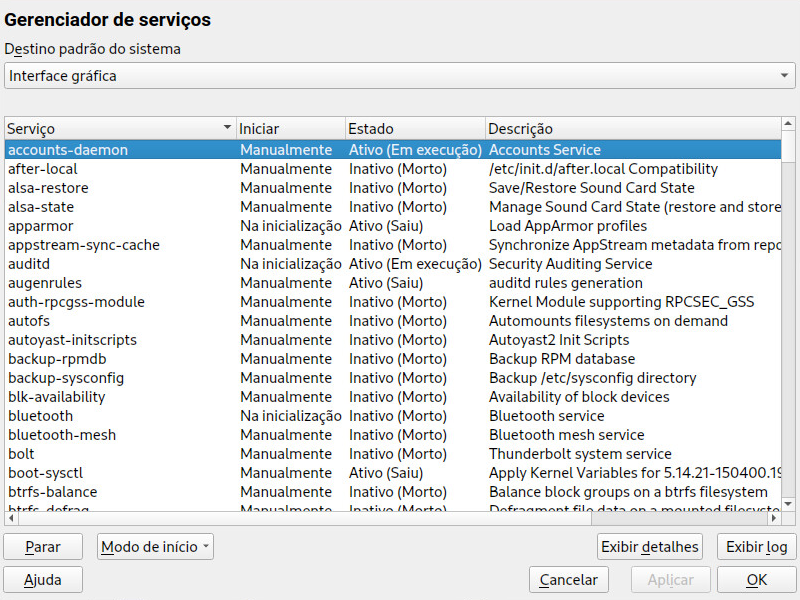800x600 pixels.
Task: Select the bolt service row
Action: [393, 454]
